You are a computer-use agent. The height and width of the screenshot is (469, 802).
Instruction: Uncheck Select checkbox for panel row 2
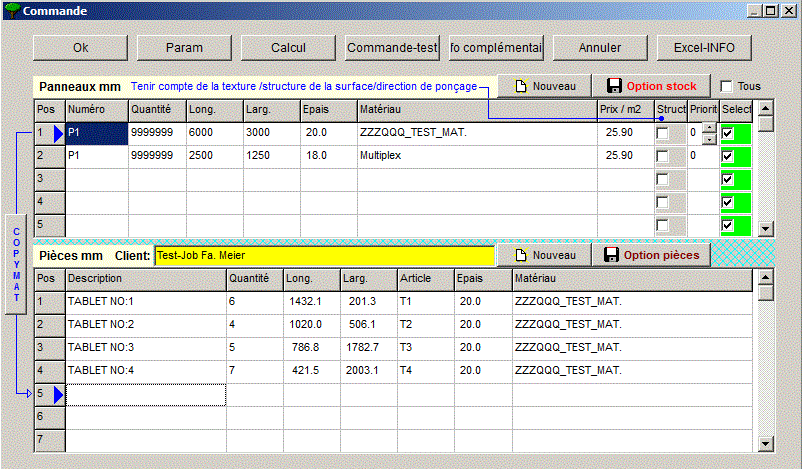(x=727, y=156)
